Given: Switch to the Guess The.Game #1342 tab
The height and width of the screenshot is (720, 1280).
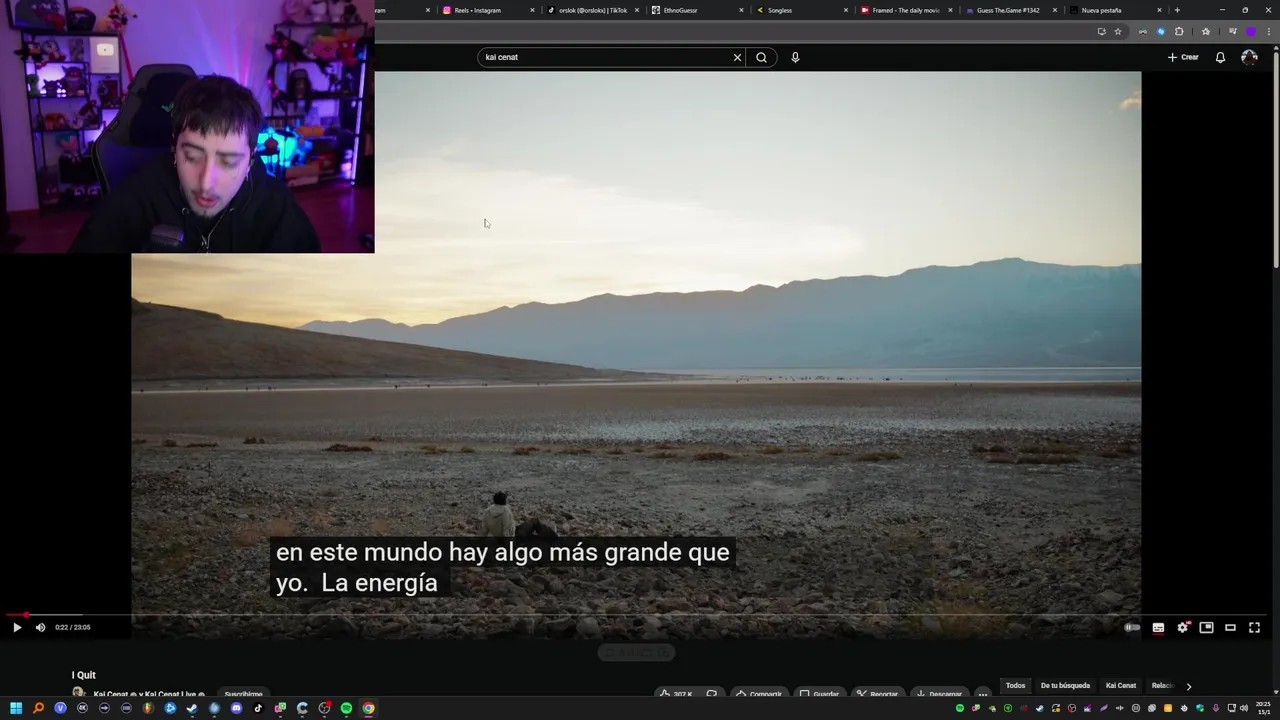Looking at the screenshot, I should coord(1010,10).
